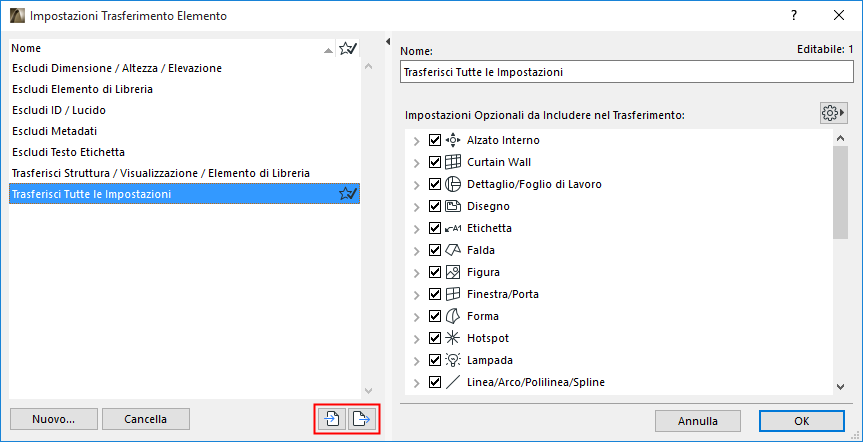The height and width of the screenshot is (442, 863).
Task: Click the Hotspot element icon
Action: (x=452, y=338)
